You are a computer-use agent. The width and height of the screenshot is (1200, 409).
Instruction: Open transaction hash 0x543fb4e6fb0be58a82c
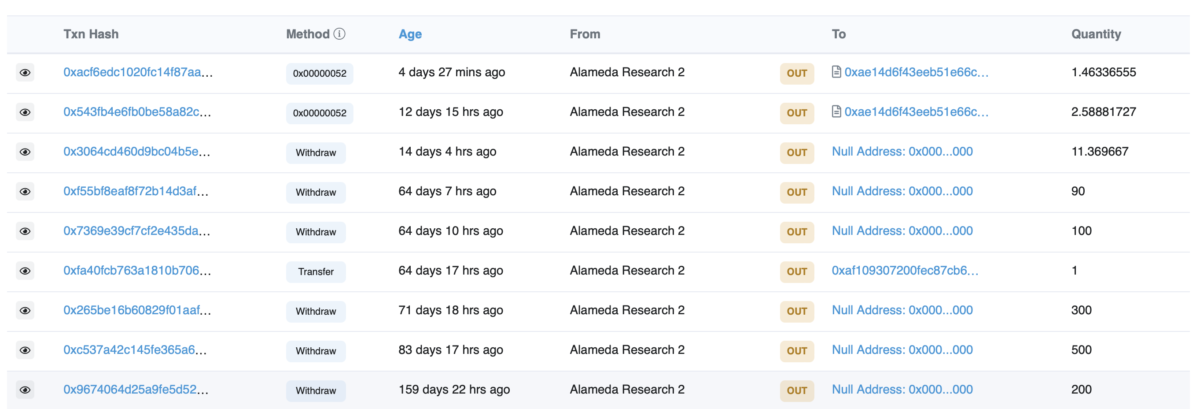(138, 112)
